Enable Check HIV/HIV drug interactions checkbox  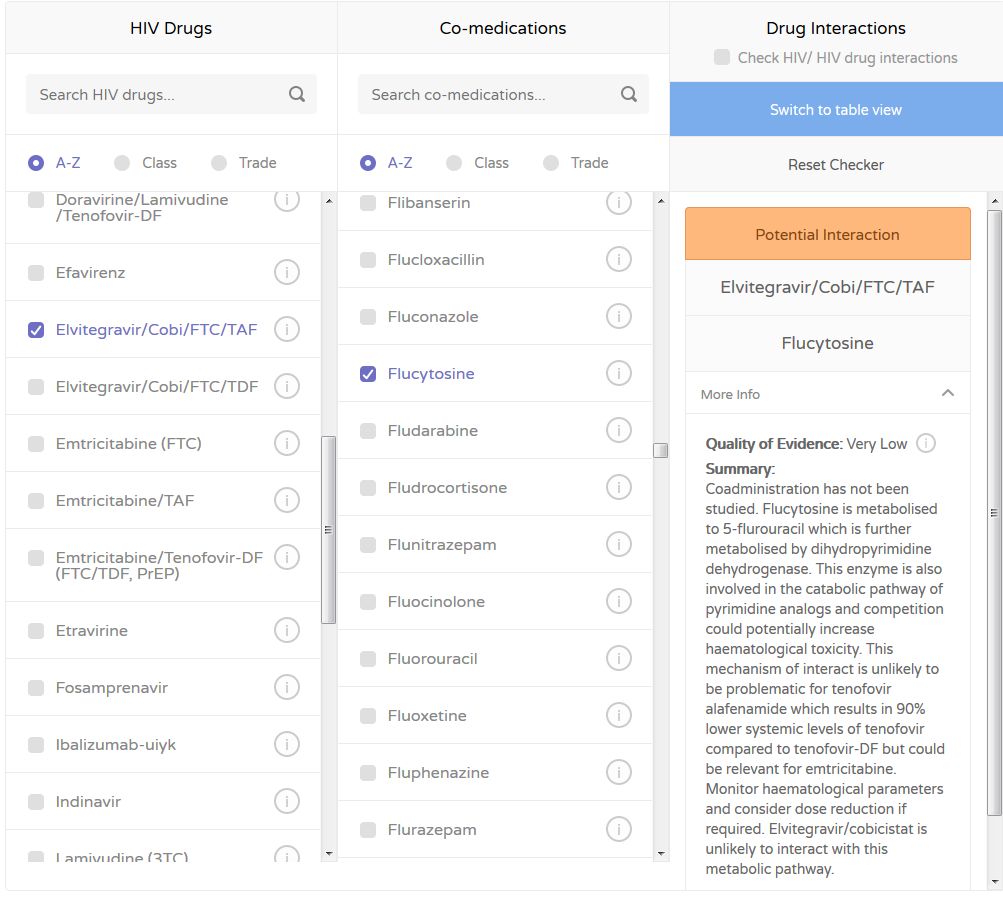(722, 58)
